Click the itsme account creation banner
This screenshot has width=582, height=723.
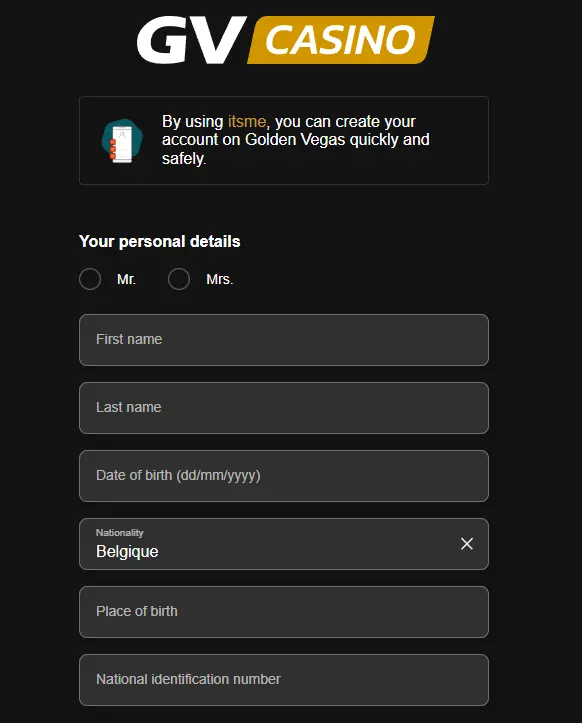(284, 141)
